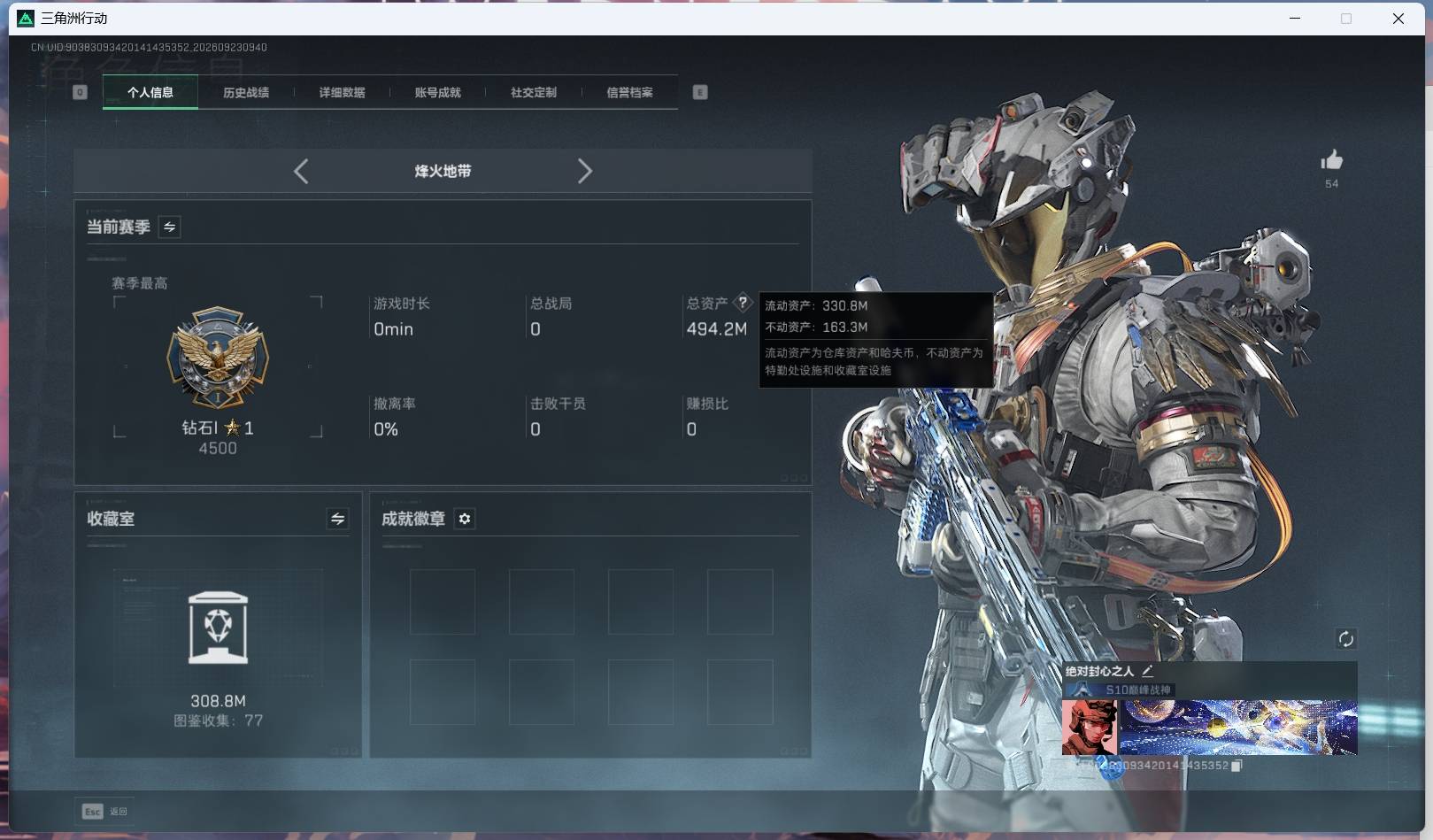Click the blue player card banner

[1238, 727]
